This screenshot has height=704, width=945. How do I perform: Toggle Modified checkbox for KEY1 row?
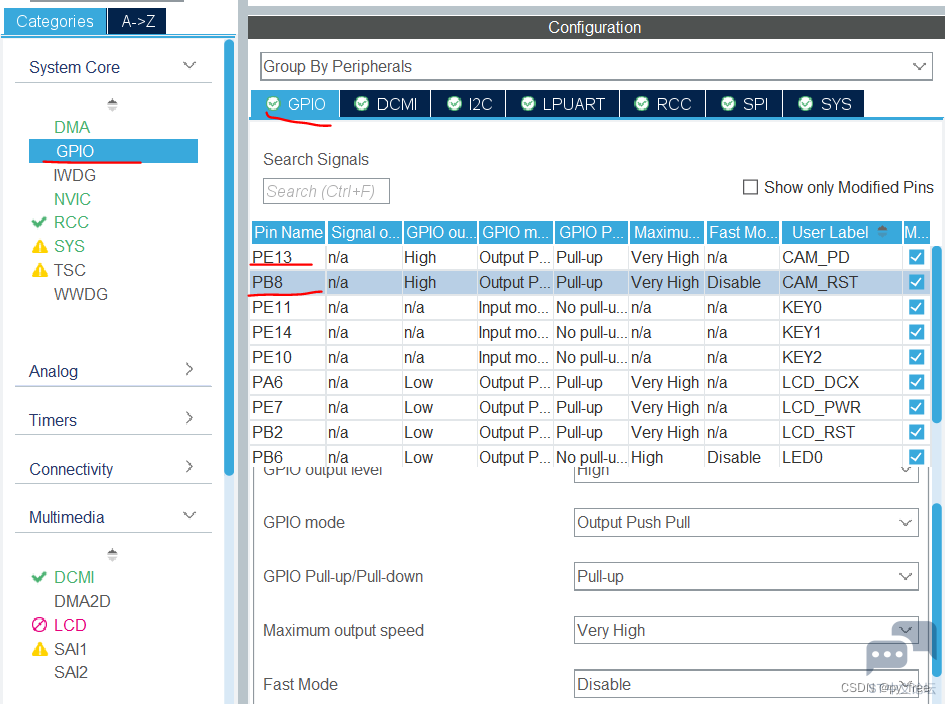coord(916,332)
